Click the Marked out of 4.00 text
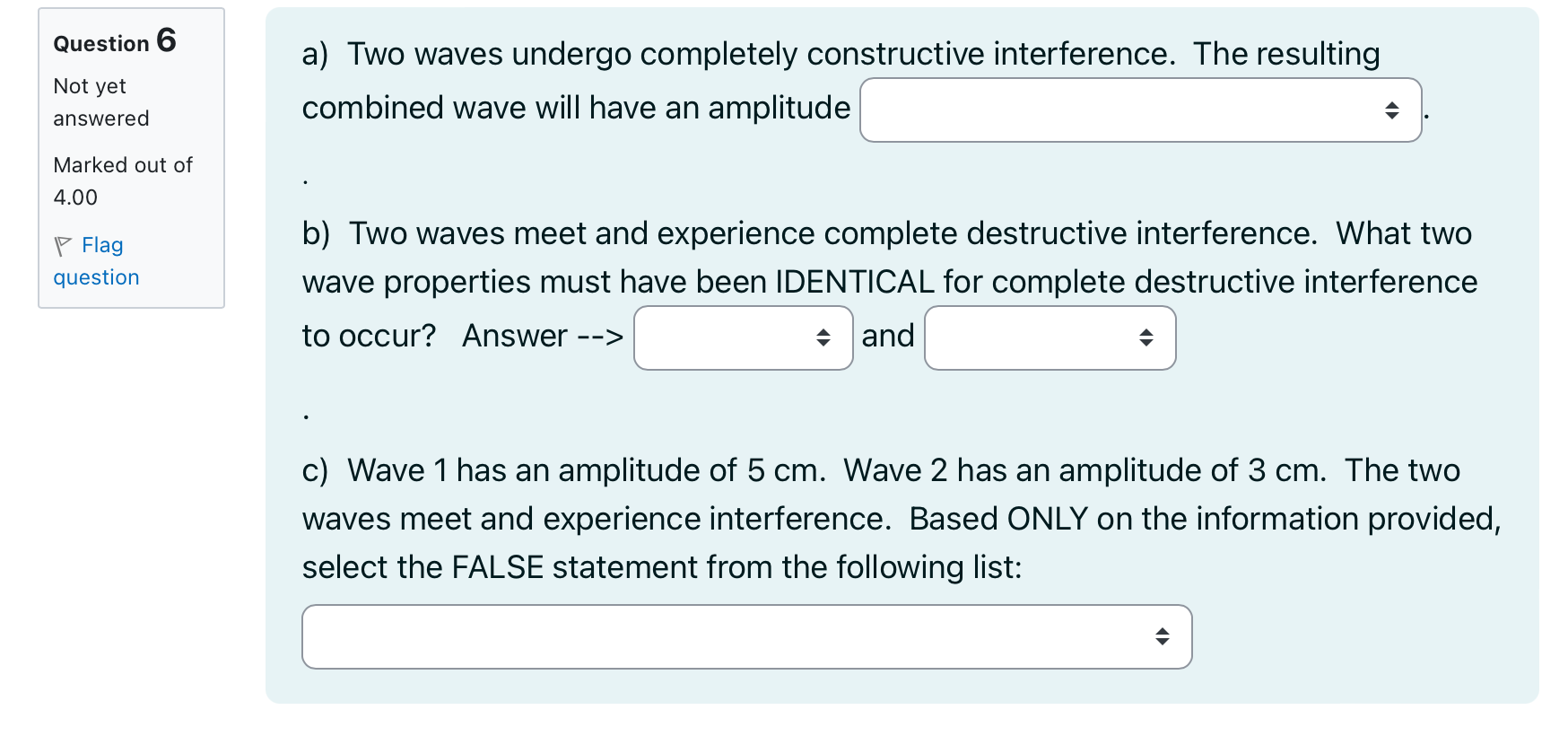Image resolution: width=1568 pixels, height=736 pixels. pyautogui.click(x=122, y=180)
